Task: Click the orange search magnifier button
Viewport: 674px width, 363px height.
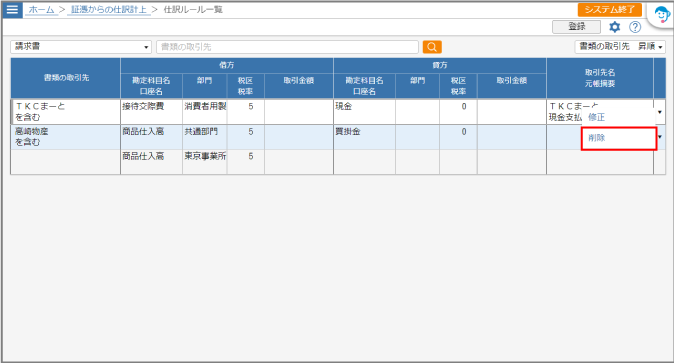Action: [432, 47]
